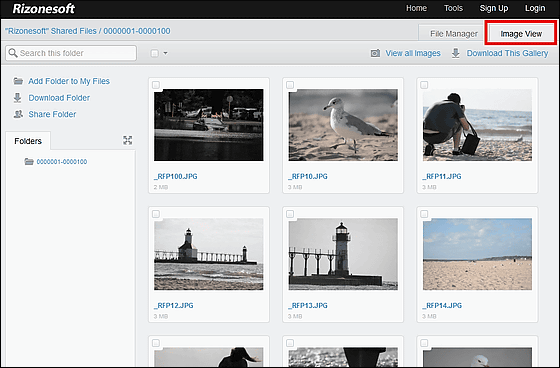This screenshot has height=368, width=560.
Task: Click the Share Folder link
Action: point(52,114)
